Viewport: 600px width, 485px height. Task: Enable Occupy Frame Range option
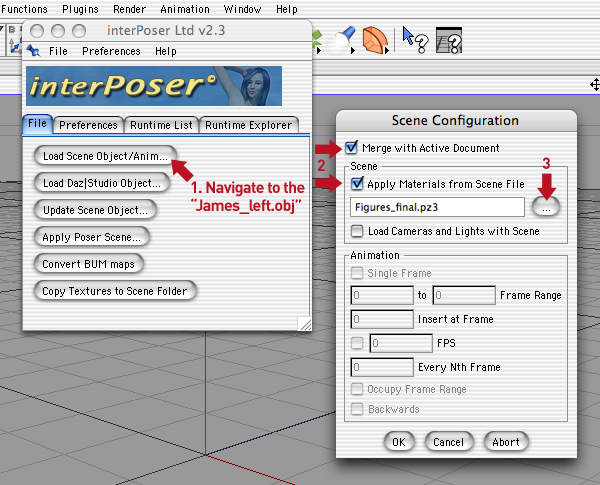[x=357, y=389]
